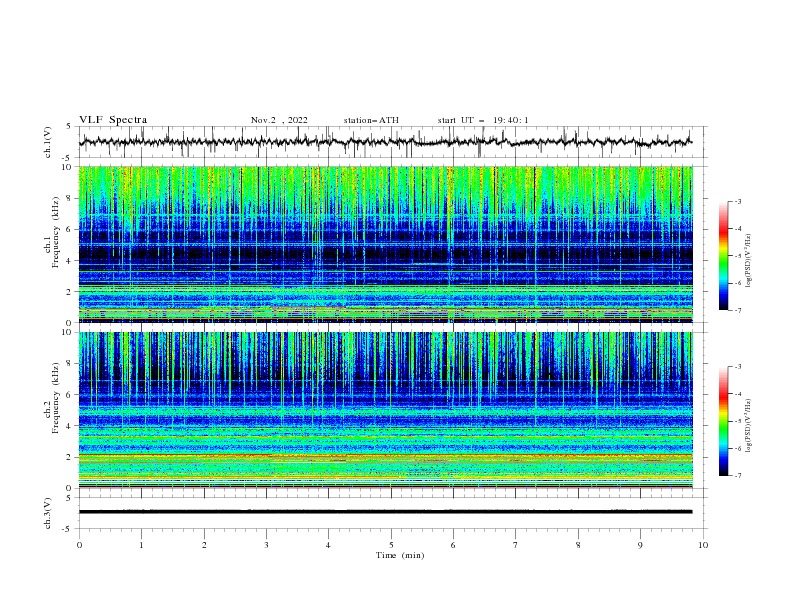Select the date text "Nov.2 , 2022"
The image size is (792, 612).
pos(279,120)
